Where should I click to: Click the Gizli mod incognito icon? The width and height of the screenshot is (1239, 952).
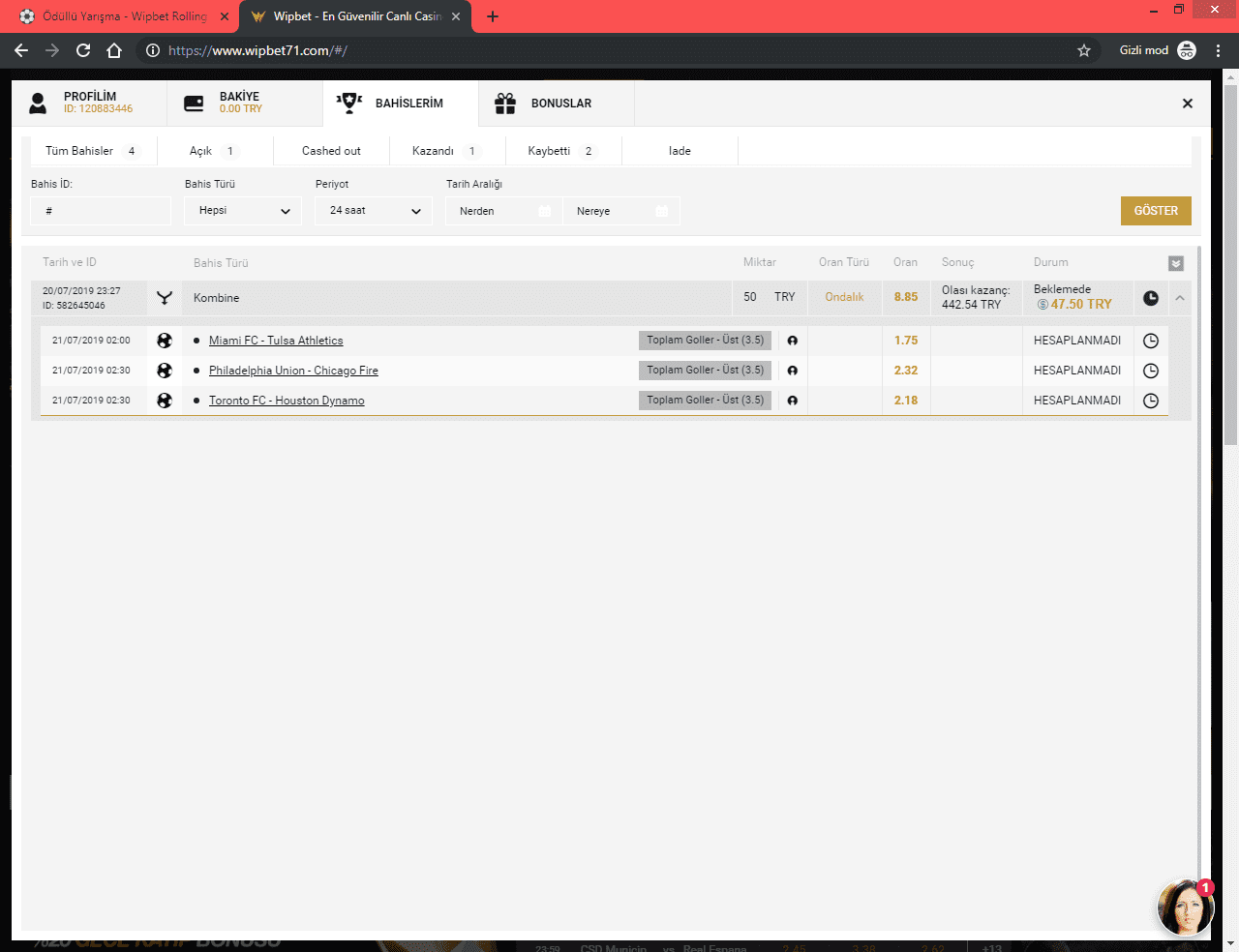coord(1187,50)
